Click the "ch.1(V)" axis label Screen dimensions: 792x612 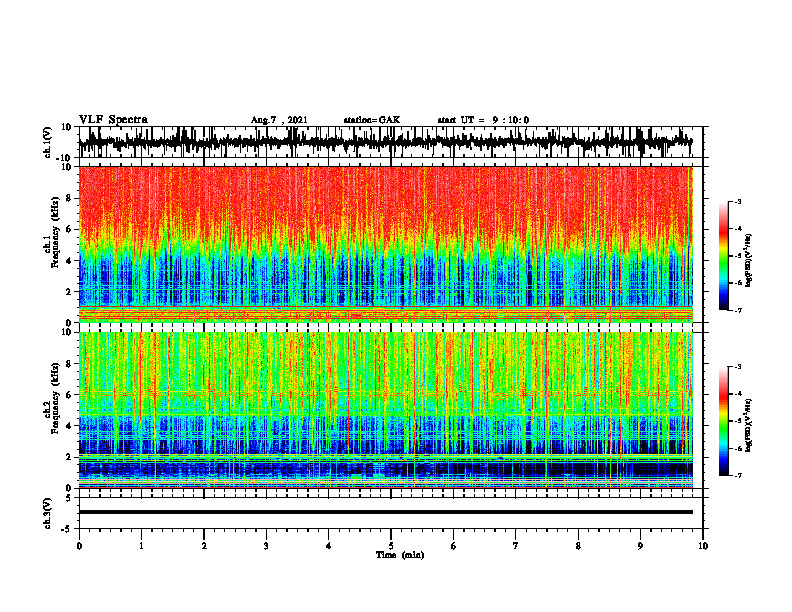point(48,142)
